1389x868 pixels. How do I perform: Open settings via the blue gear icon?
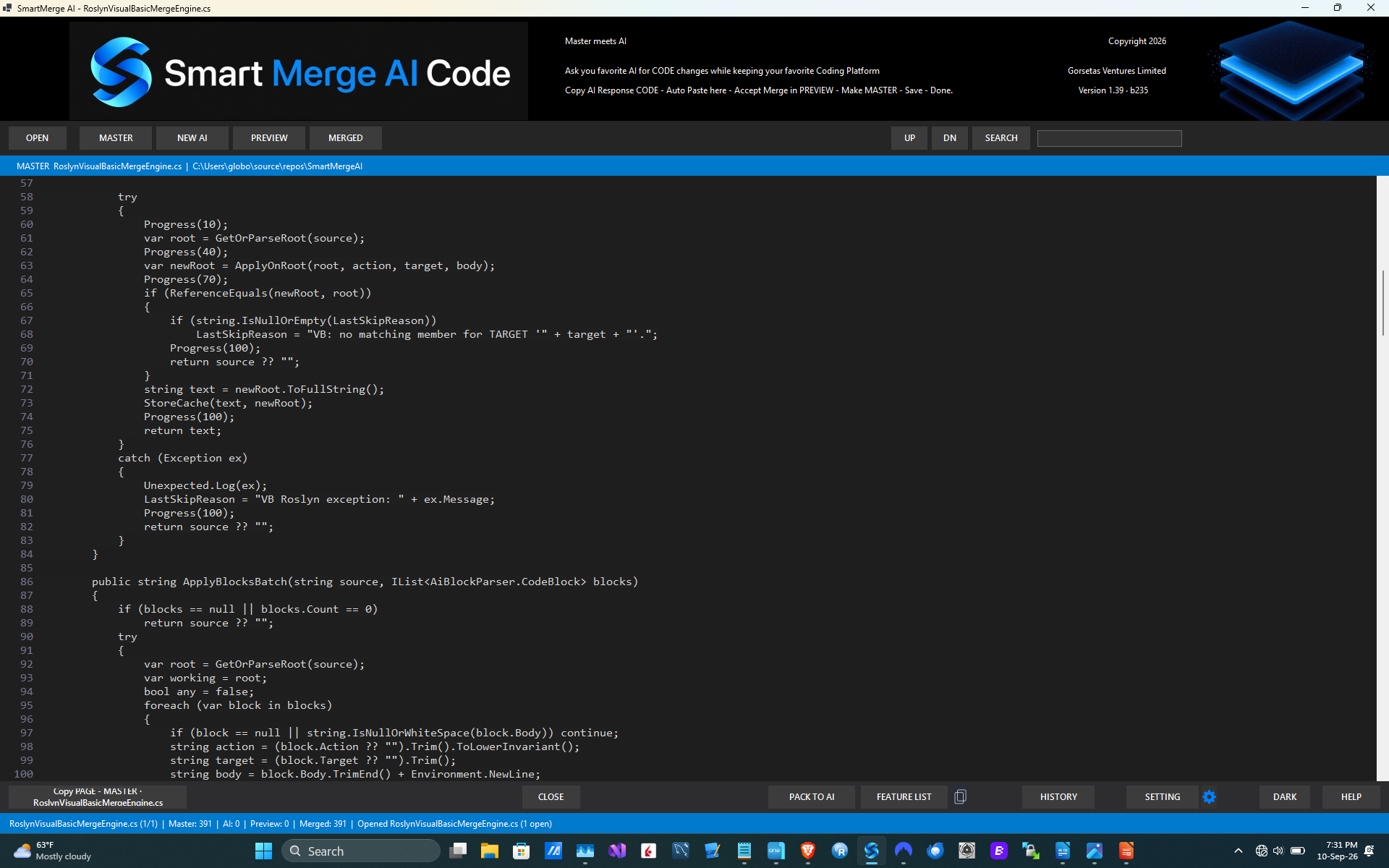tap(1209, 796)
